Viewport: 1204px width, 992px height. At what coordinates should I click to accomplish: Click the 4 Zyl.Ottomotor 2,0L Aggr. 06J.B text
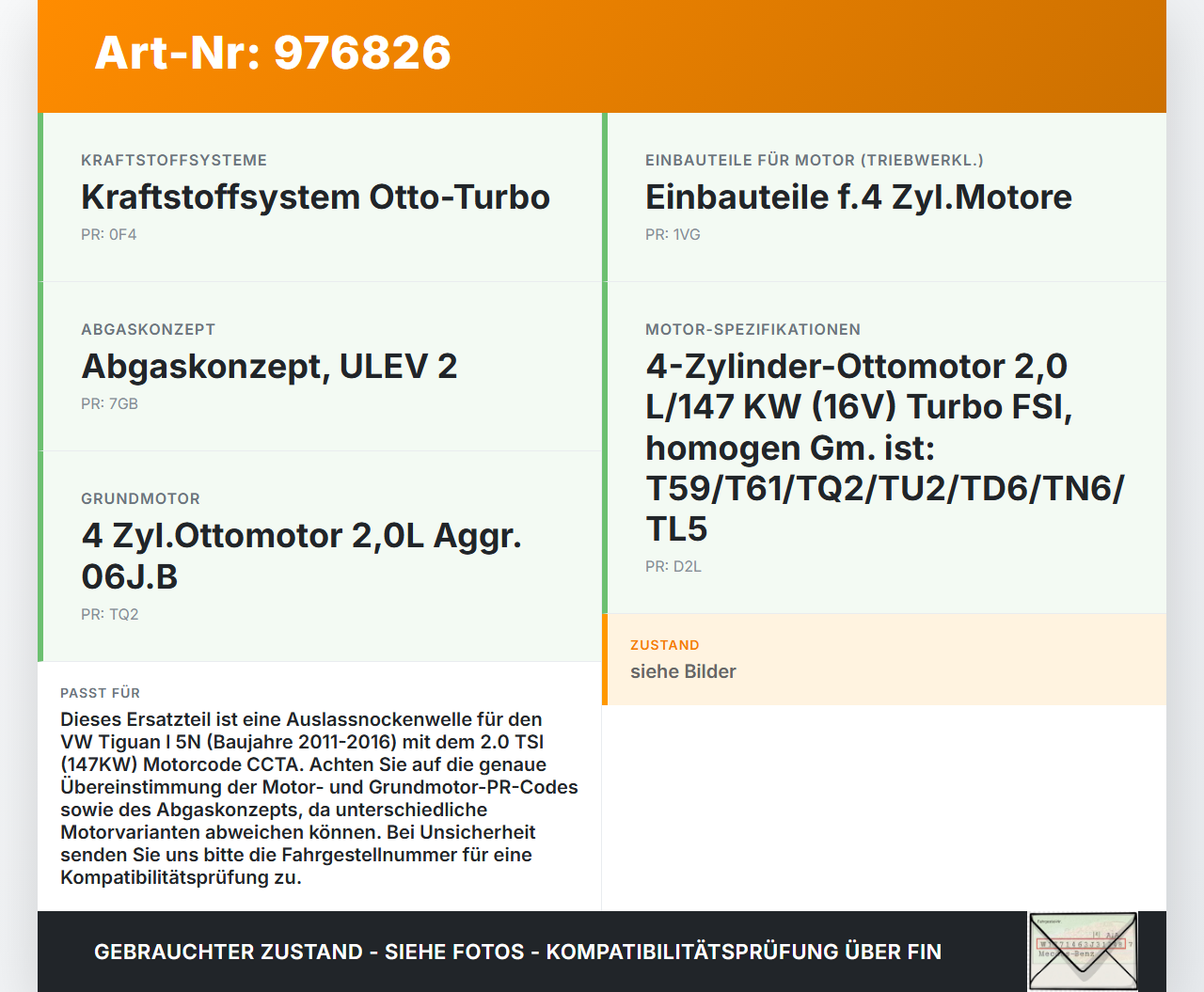point(301,555)
